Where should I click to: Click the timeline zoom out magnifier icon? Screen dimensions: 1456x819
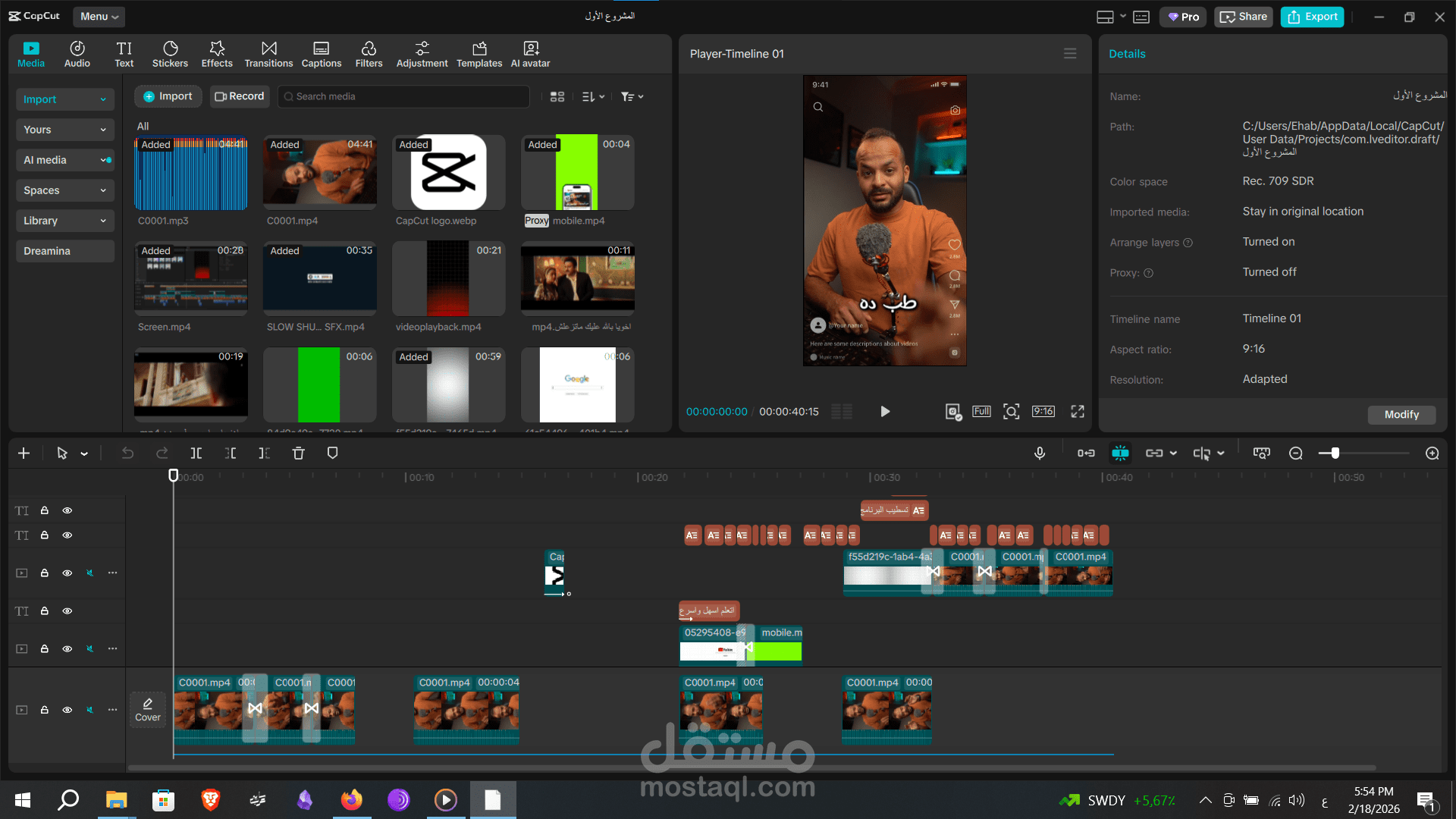1296,453
